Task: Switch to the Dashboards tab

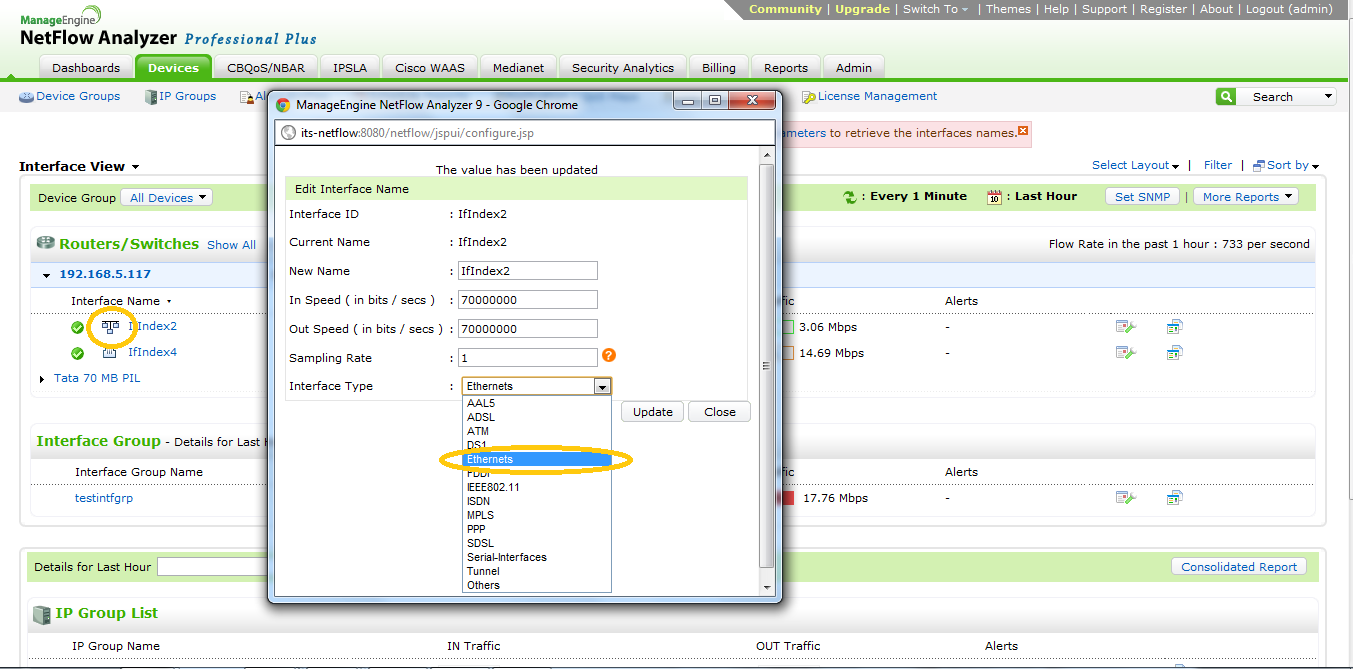Action: (x=86, y=68)
